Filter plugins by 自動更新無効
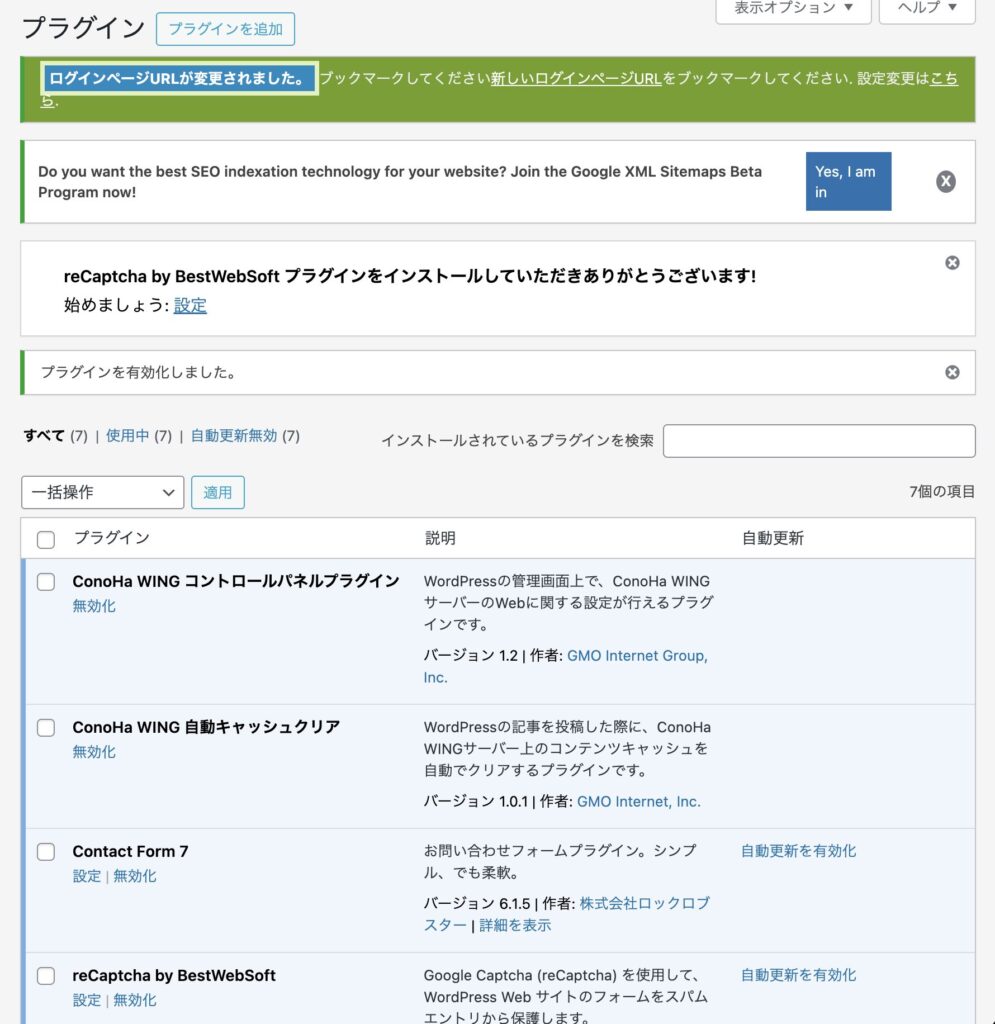The image size is (995, 1024). tap(234, 436)
